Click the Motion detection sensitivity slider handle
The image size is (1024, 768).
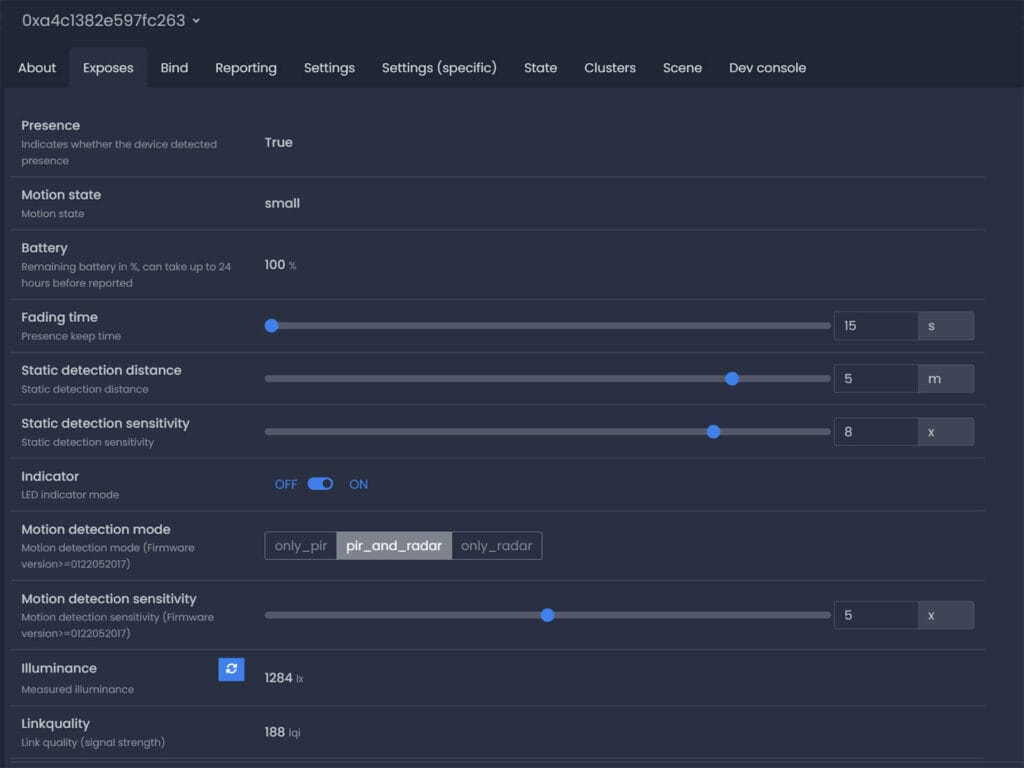click(x=547, y=615)
